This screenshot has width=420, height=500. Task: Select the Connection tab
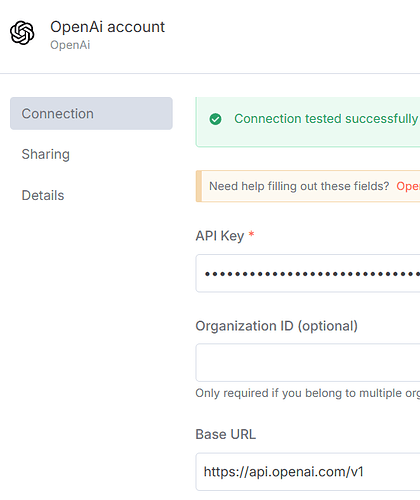click(x=91, y=113)
